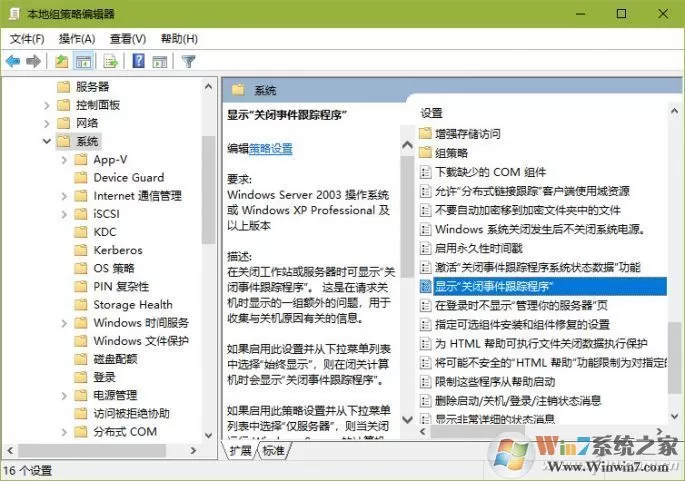The width and height of the screenshot is (685, 481).
Task: Open the 查看(V) menu
Action: click(128, 39)
